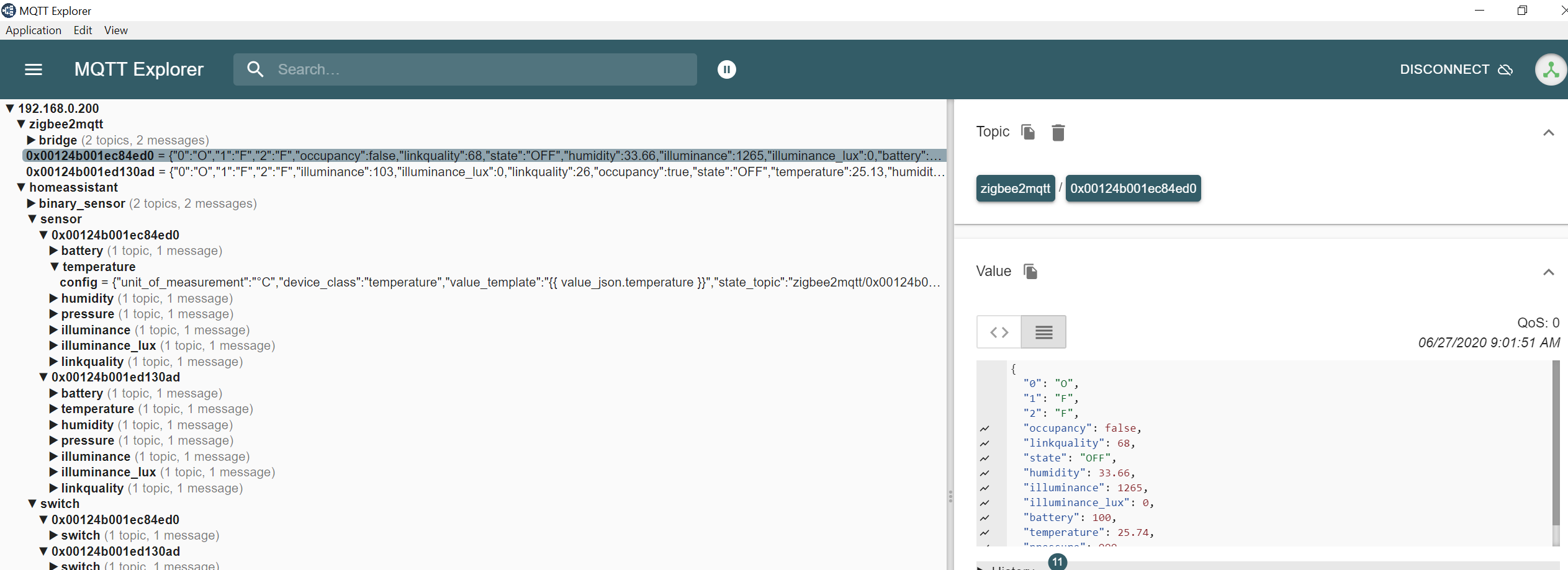
Task: Open the Edit menu
Action: click(83, 30)
